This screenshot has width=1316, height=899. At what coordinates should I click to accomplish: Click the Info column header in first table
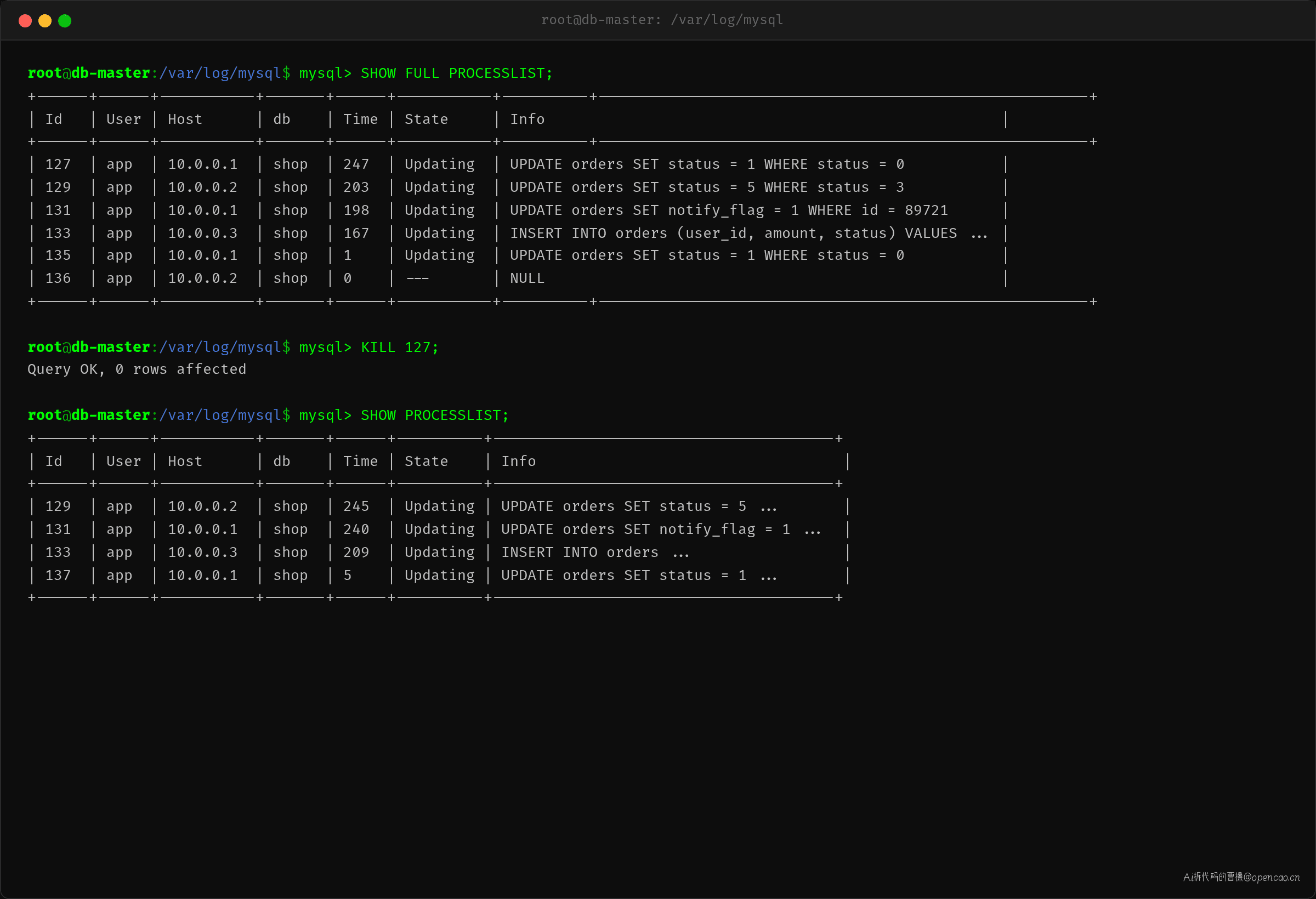pos(527,120)
